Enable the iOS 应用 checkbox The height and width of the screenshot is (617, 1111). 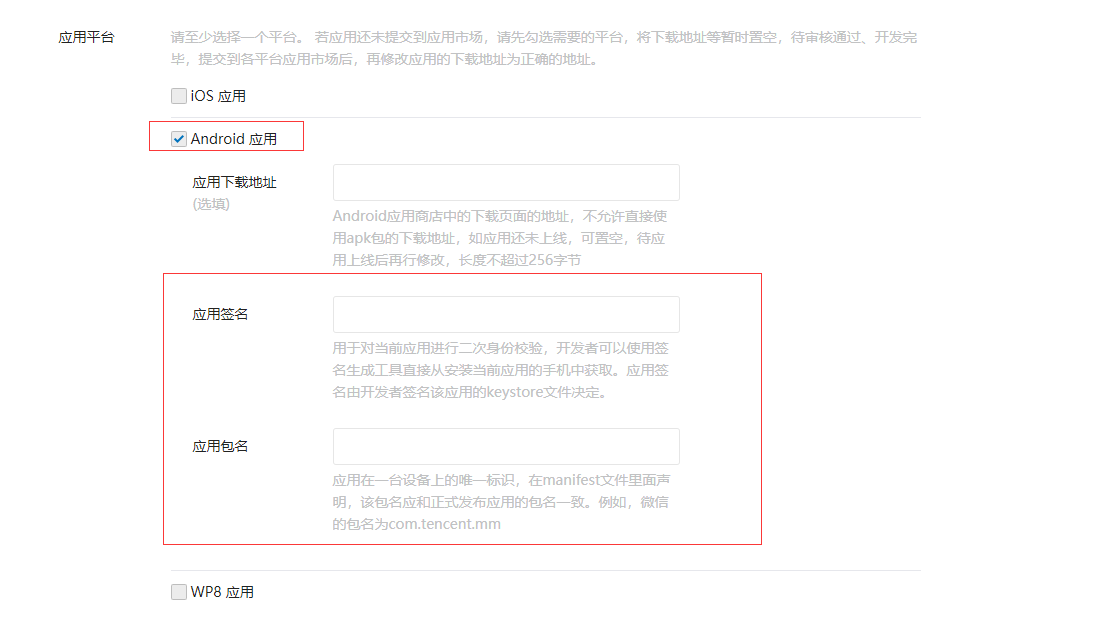(x=179, y=96)
